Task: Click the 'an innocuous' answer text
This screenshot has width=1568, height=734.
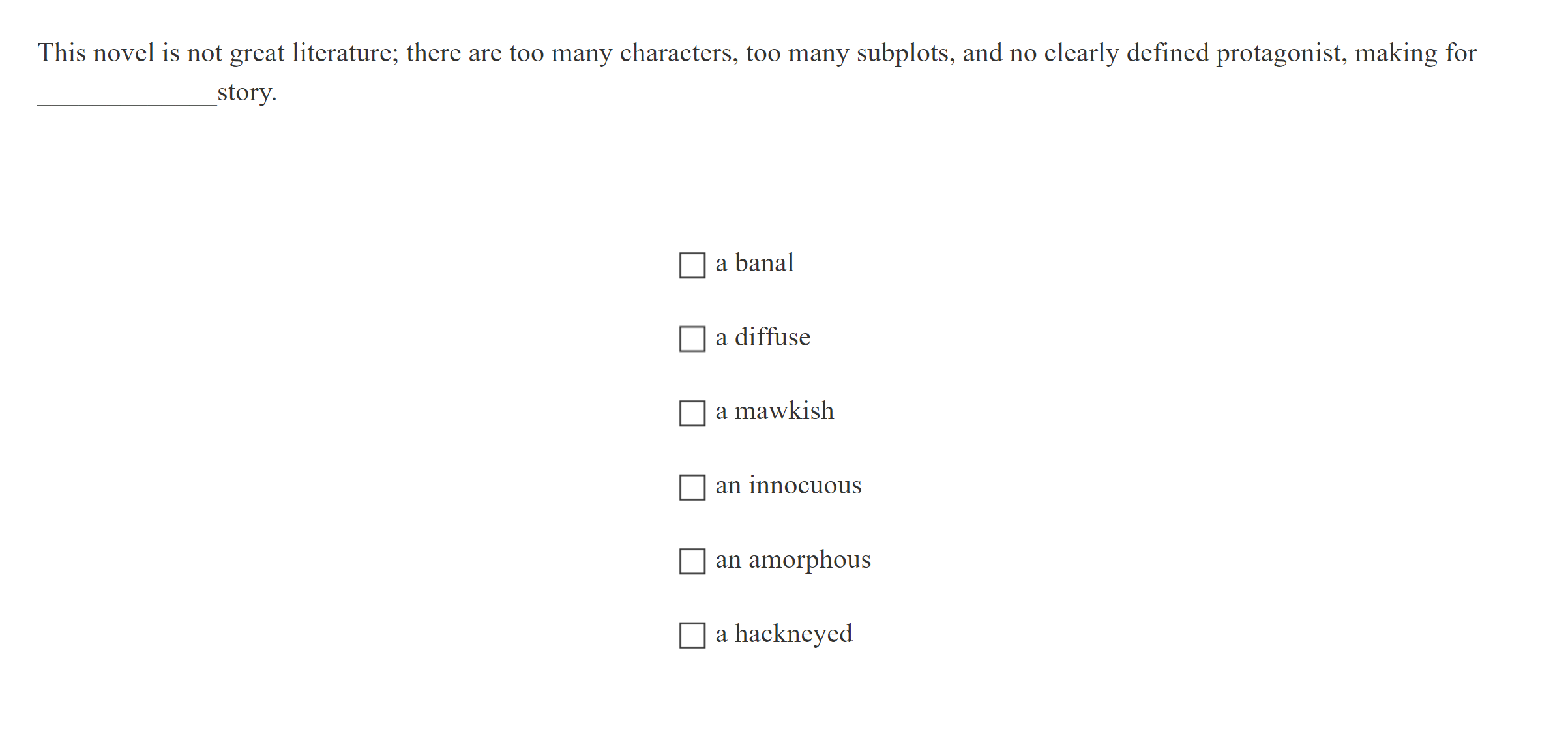Action: [788, 486]
